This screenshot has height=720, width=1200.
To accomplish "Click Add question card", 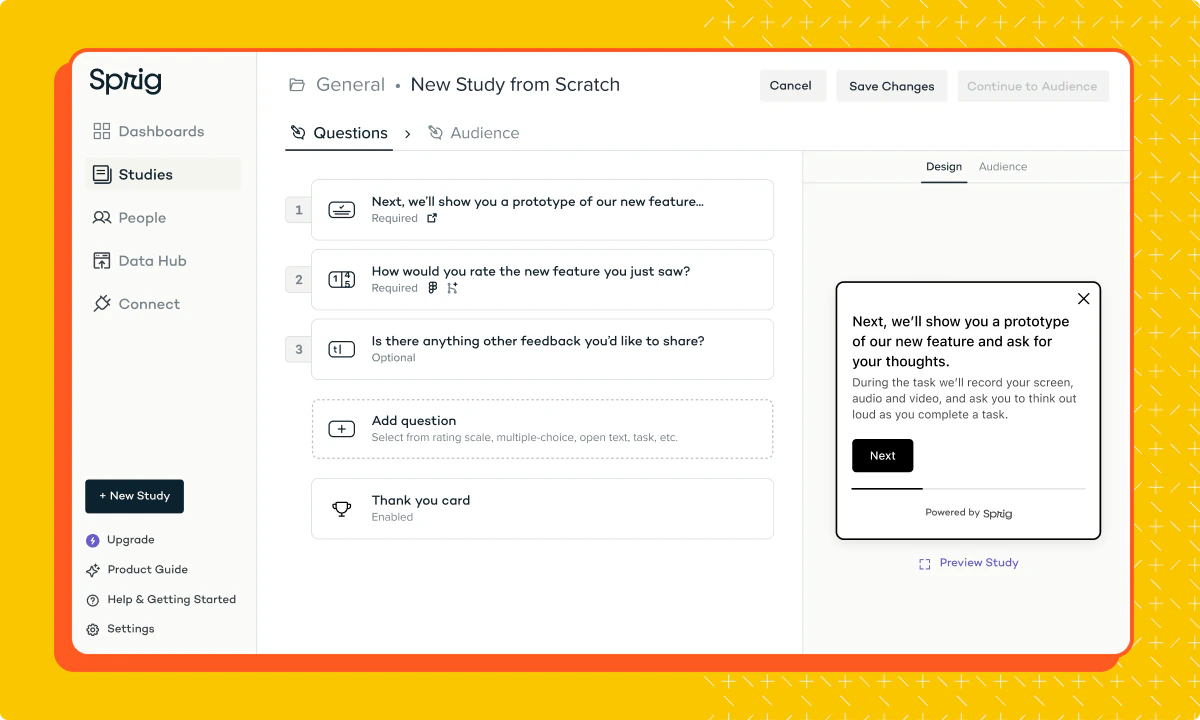I will [542, 429].
